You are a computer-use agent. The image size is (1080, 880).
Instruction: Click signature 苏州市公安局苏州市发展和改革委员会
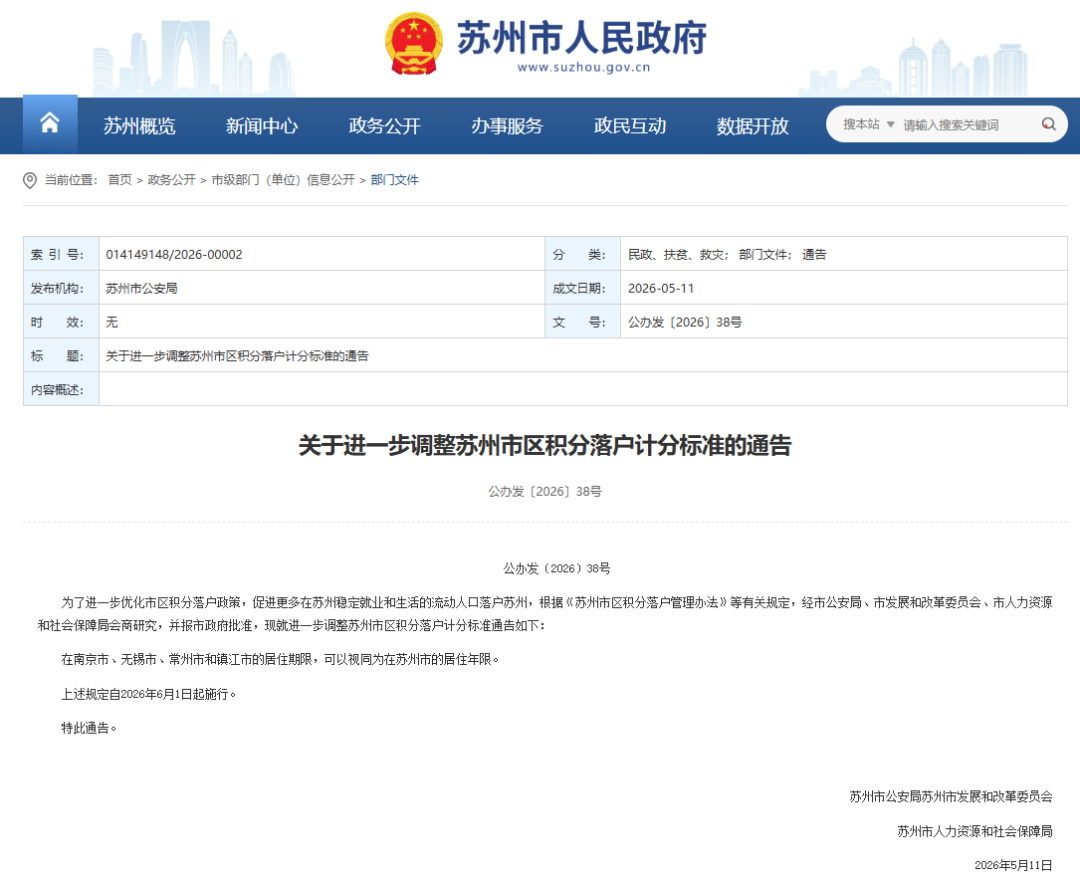point(951,797)
